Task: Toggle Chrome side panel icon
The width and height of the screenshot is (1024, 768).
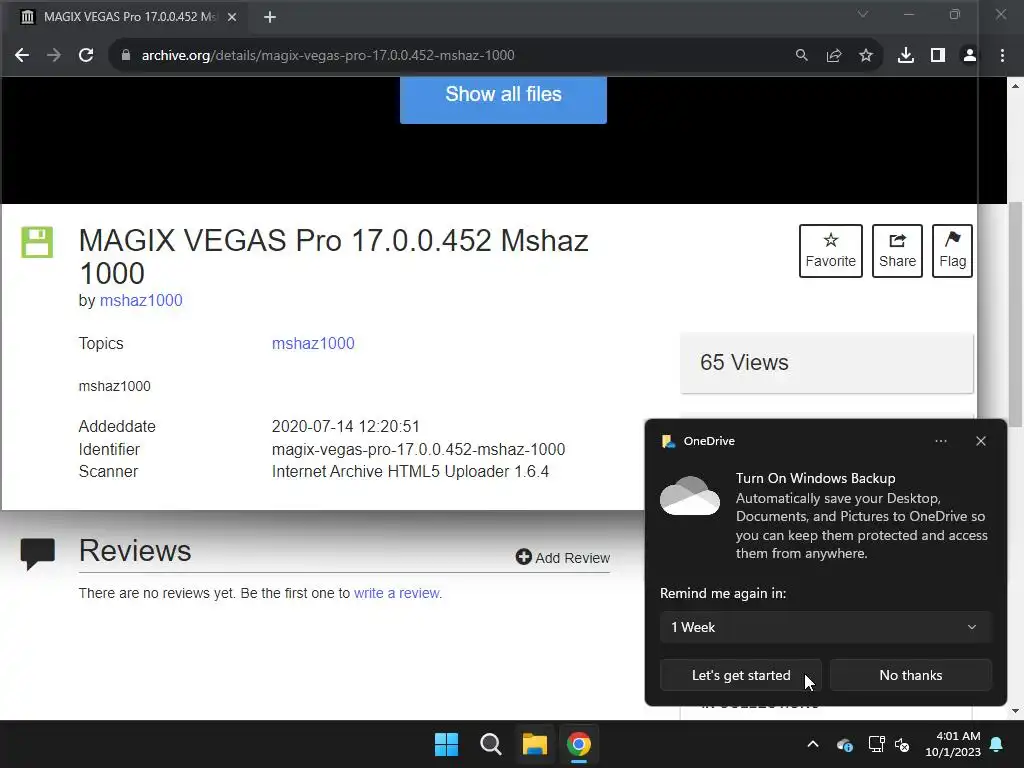Action: tap(938, 56)
